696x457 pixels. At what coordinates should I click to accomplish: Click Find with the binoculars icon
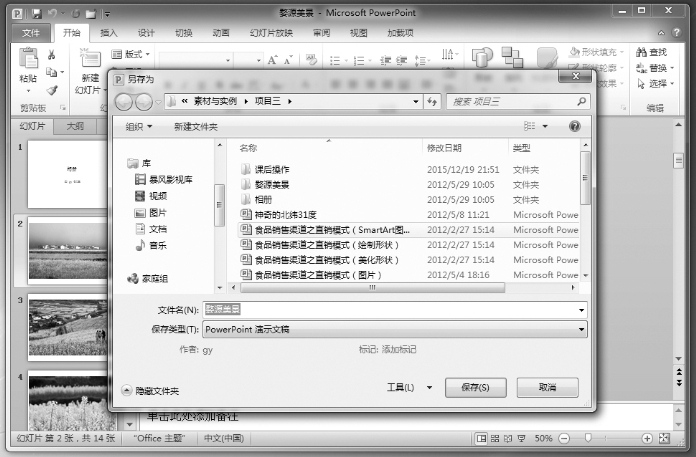[651, 52]
